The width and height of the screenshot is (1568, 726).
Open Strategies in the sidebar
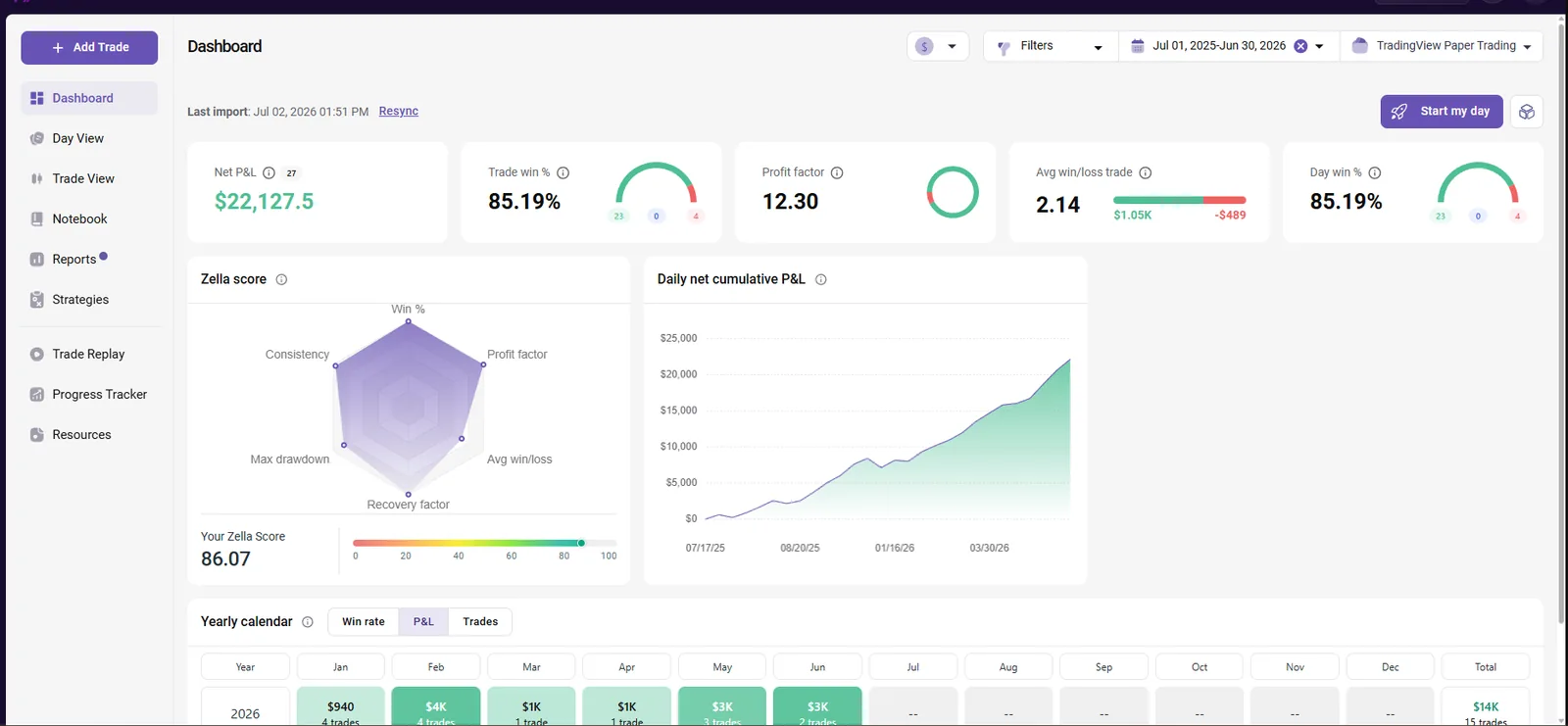(89, 299)
